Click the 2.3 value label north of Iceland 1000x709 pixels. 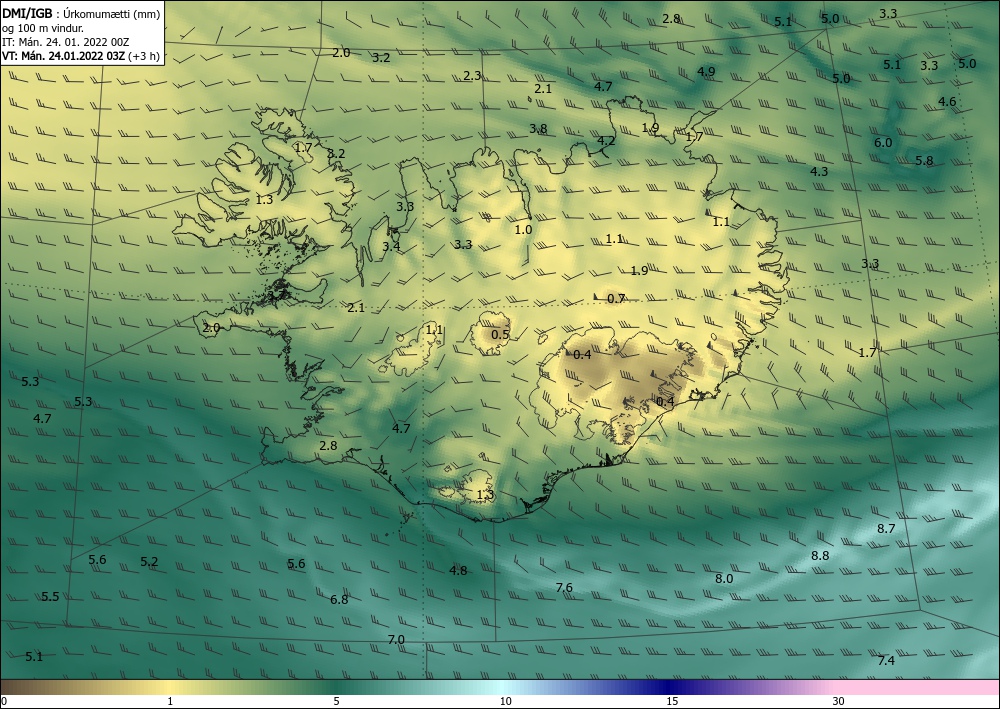pos(472,76)
